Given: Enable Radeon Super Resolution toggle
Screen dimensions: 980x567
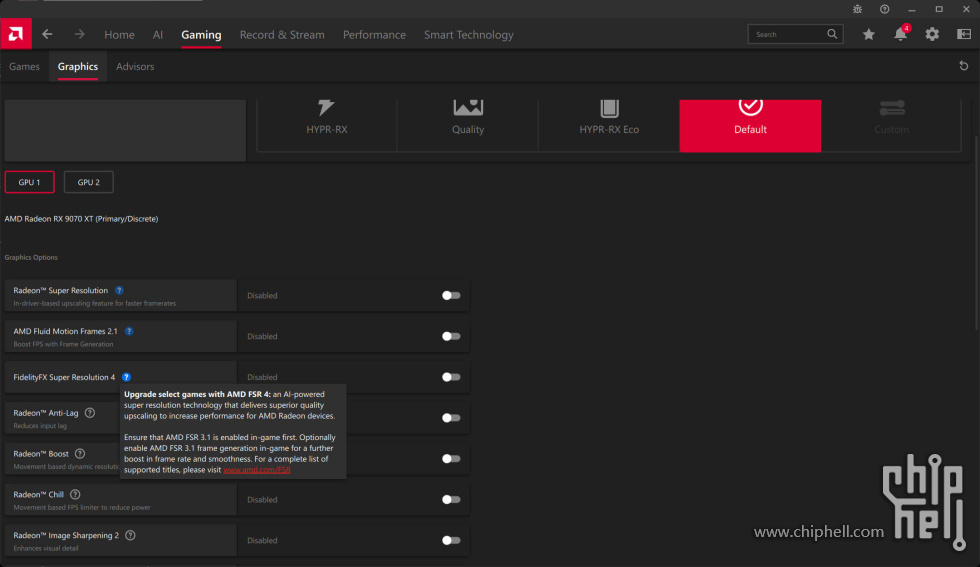Looking at the screenshot, I should [451, 296].
